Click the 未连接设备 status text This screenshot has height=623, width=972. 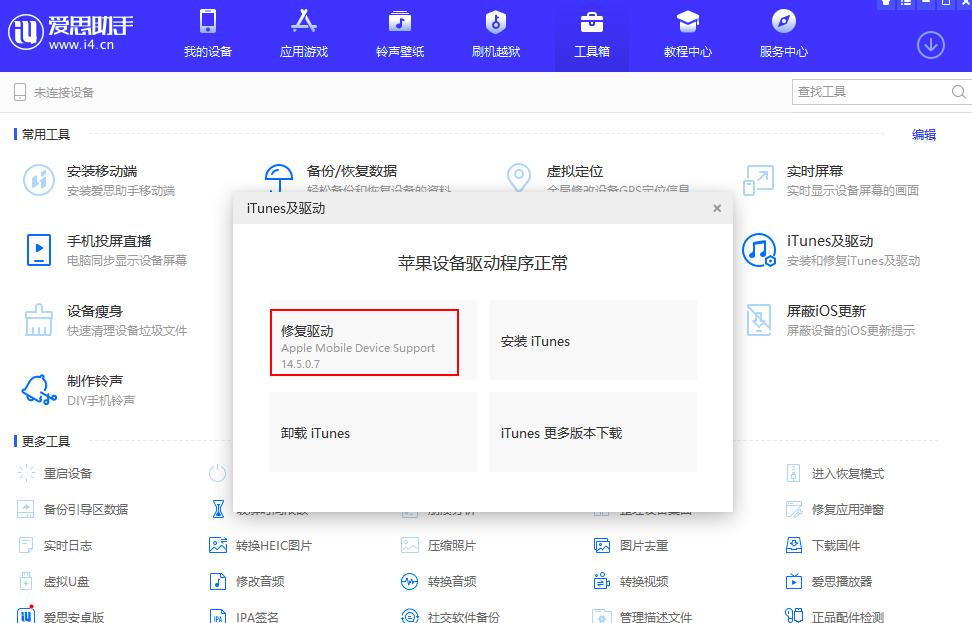coord(64,92)
